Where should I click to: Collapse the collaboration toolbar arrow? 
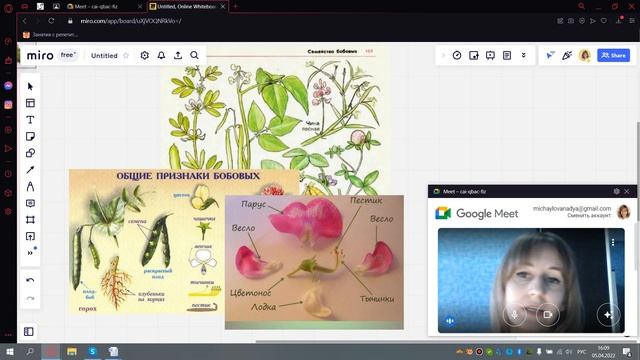point(443,55)
